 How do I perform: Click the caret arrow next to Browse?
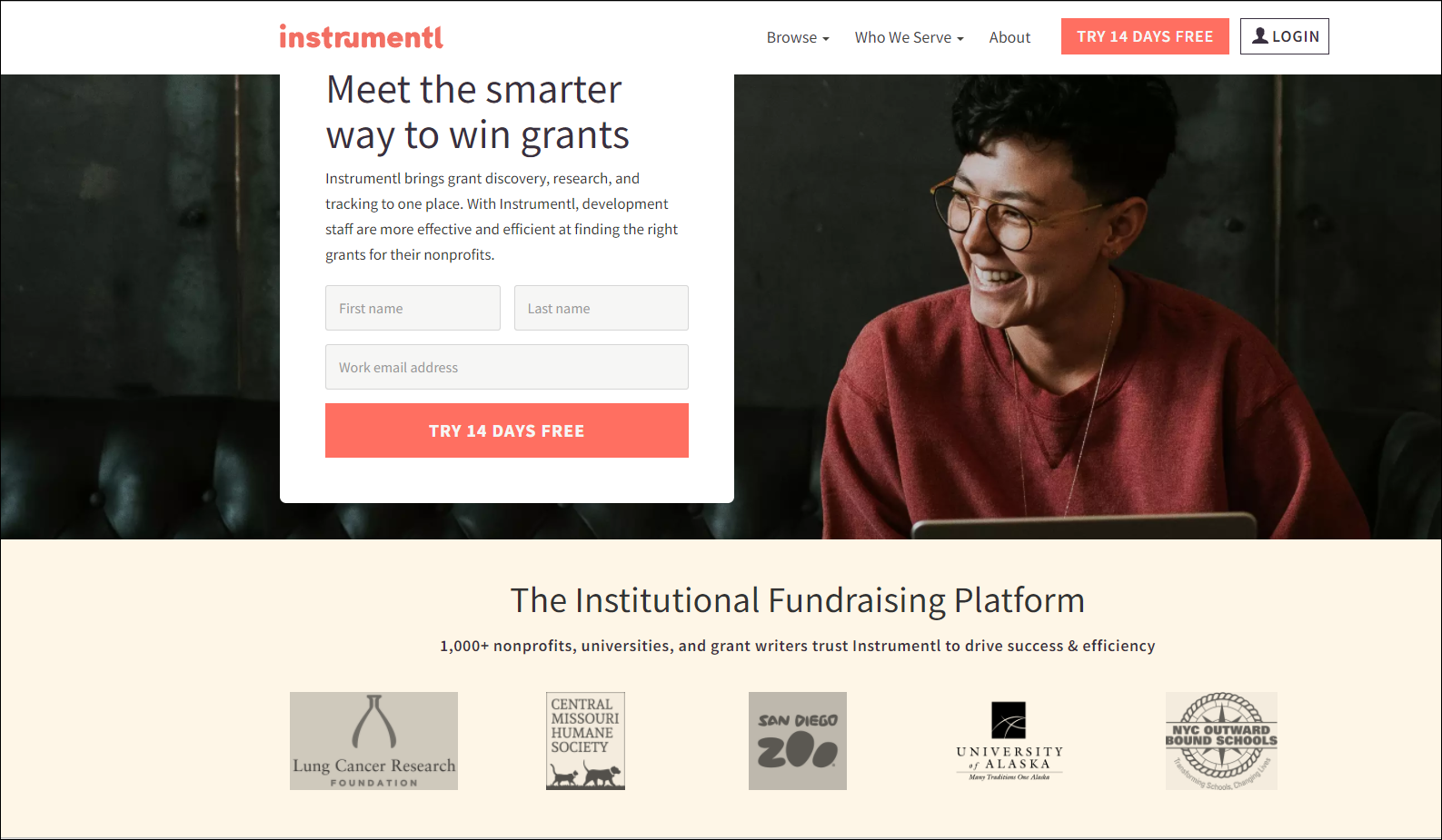826,39
